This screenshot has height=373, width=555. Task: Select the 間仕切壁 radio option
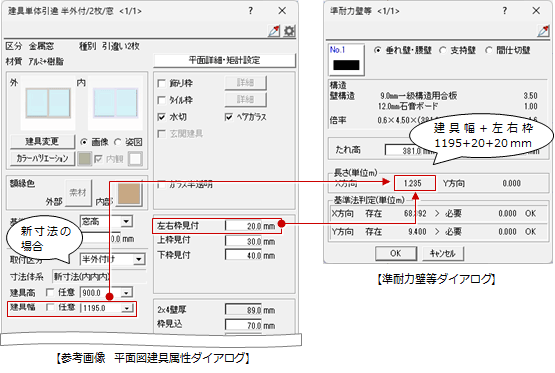coord(489,50)
